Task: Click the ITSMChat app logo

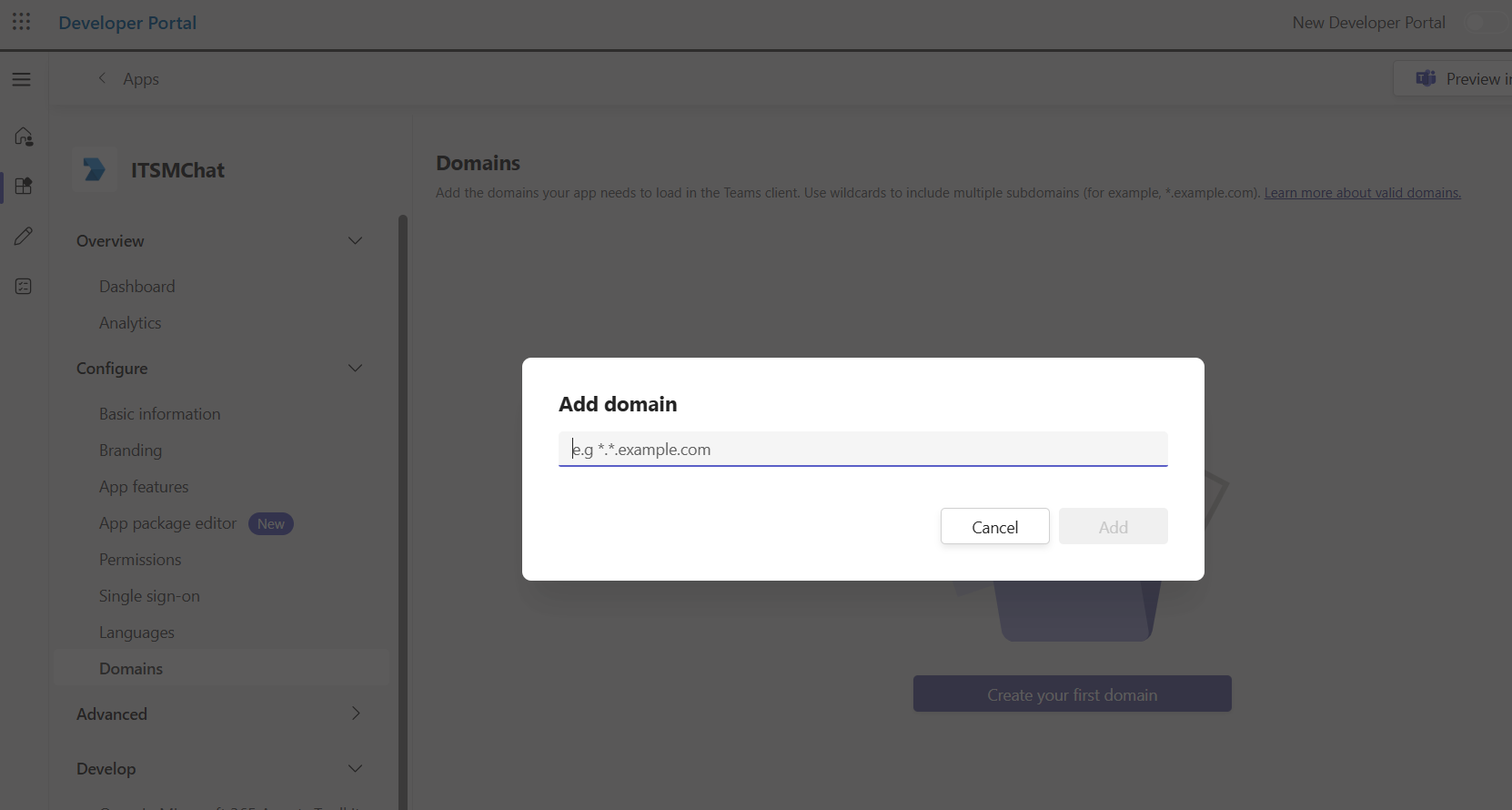Action: coord(95,170)
